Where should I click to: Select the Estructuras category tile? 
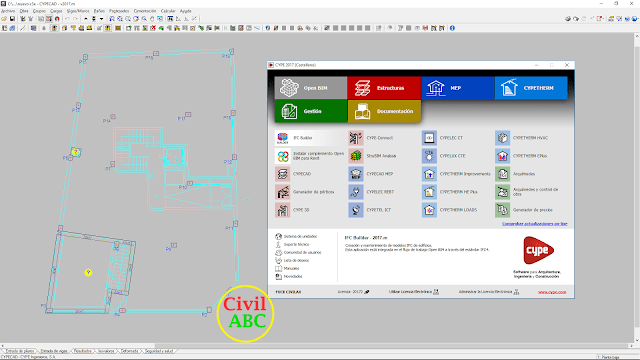[x=384, y=88]
